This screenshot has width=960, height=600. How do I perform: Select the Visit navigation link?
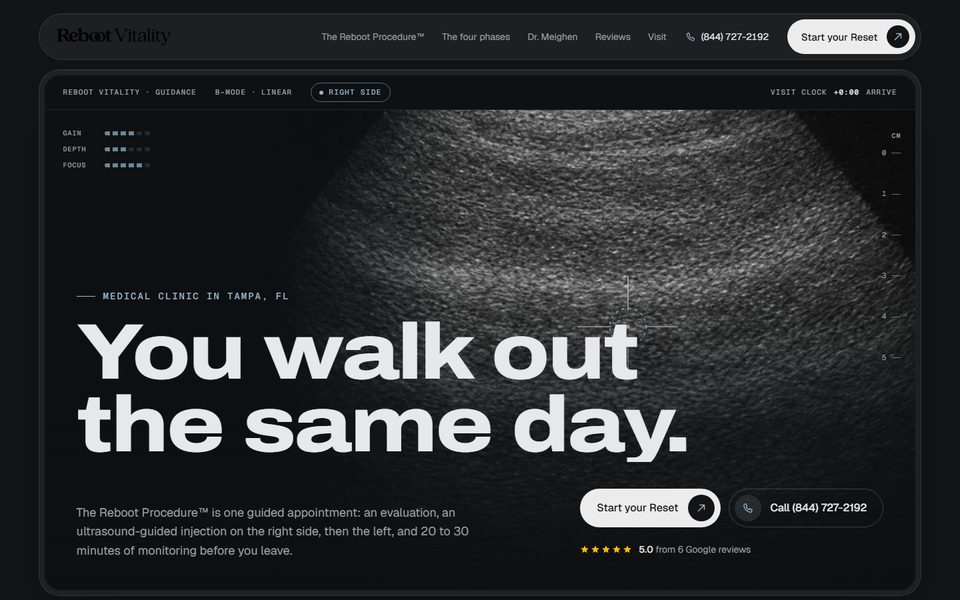click(657, 37)
